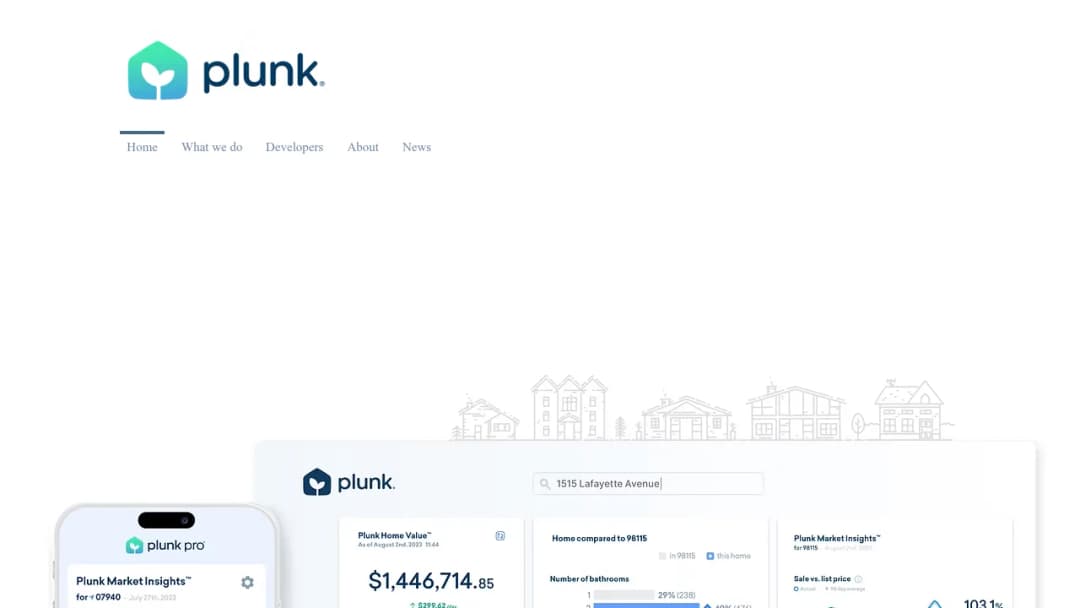
Task: Click the search magnifier icon
Action: click(545, 484)
